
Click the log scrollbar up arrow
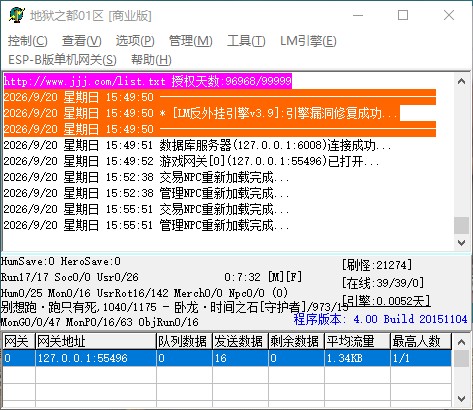pos(462,81)
